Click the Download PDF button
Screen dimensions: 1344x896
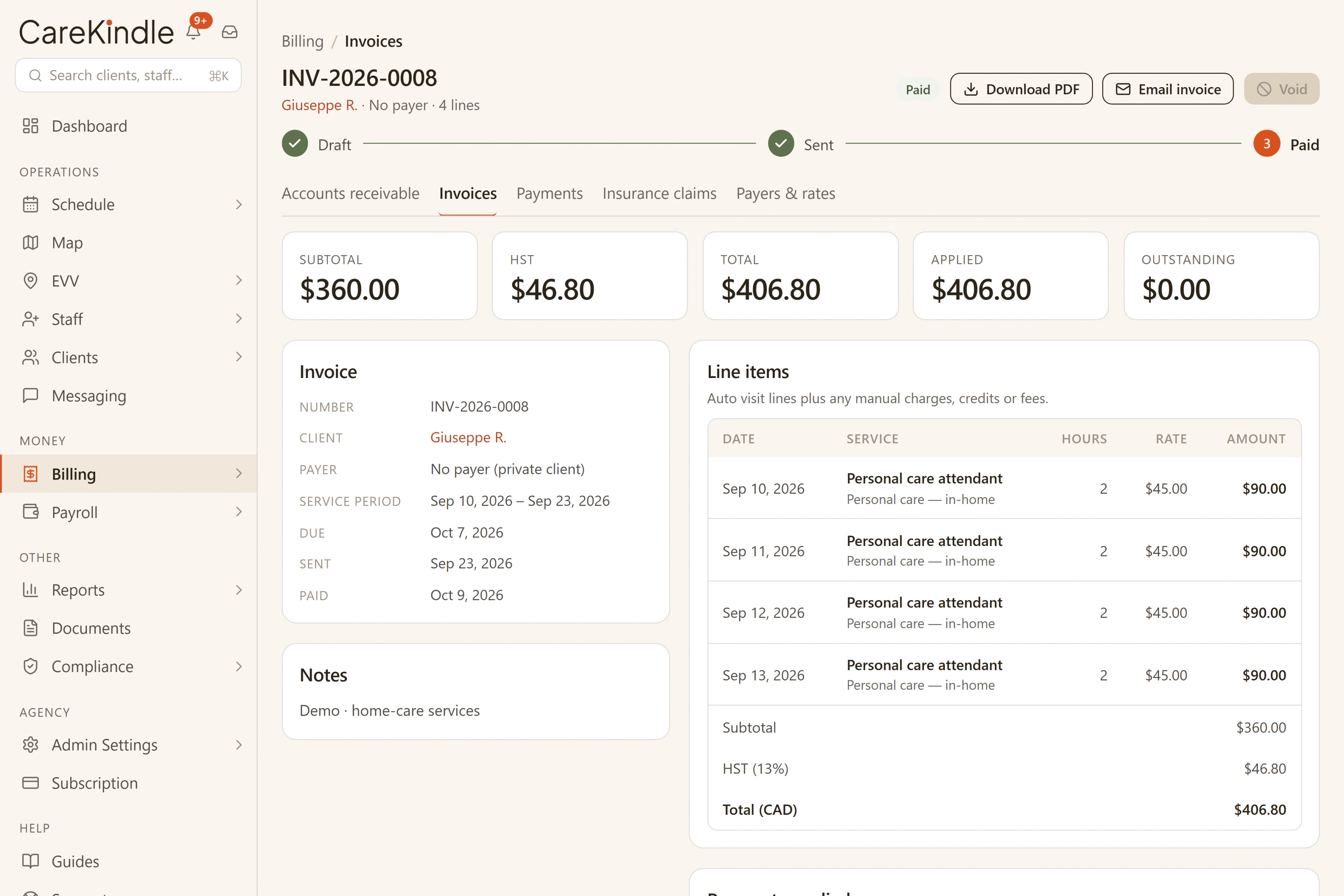[1021, 89]
